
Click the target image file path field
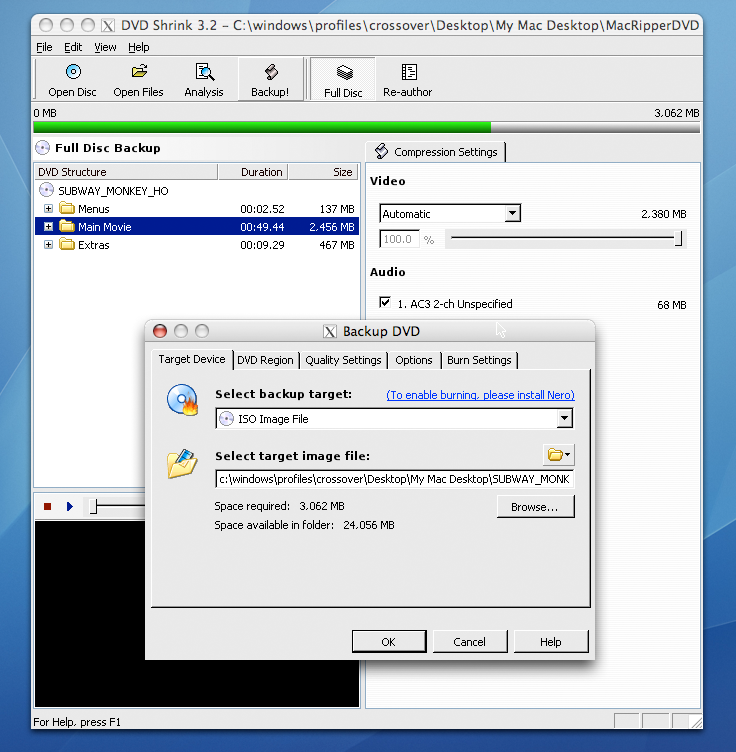(395, 479)
